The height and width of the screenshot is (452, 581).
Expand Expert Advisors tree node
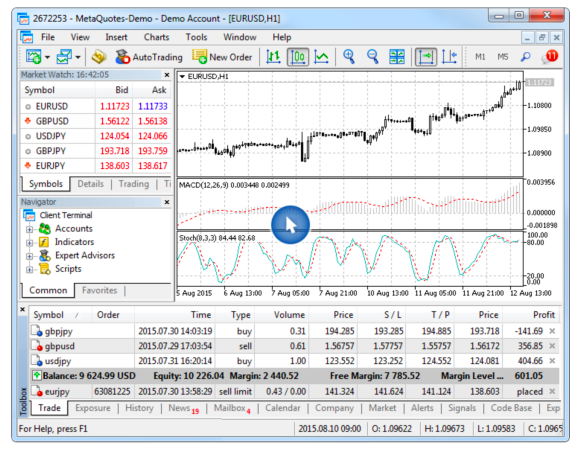(29, 256)
